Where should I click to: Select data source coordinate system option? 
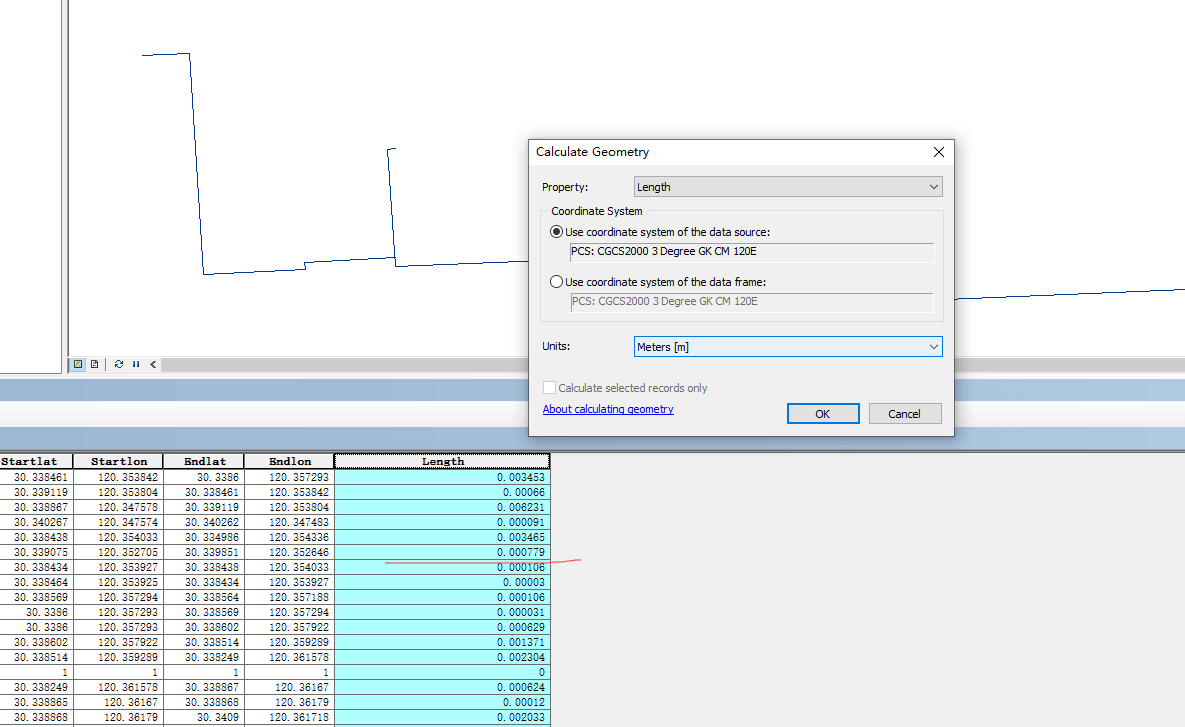[557, 232]
